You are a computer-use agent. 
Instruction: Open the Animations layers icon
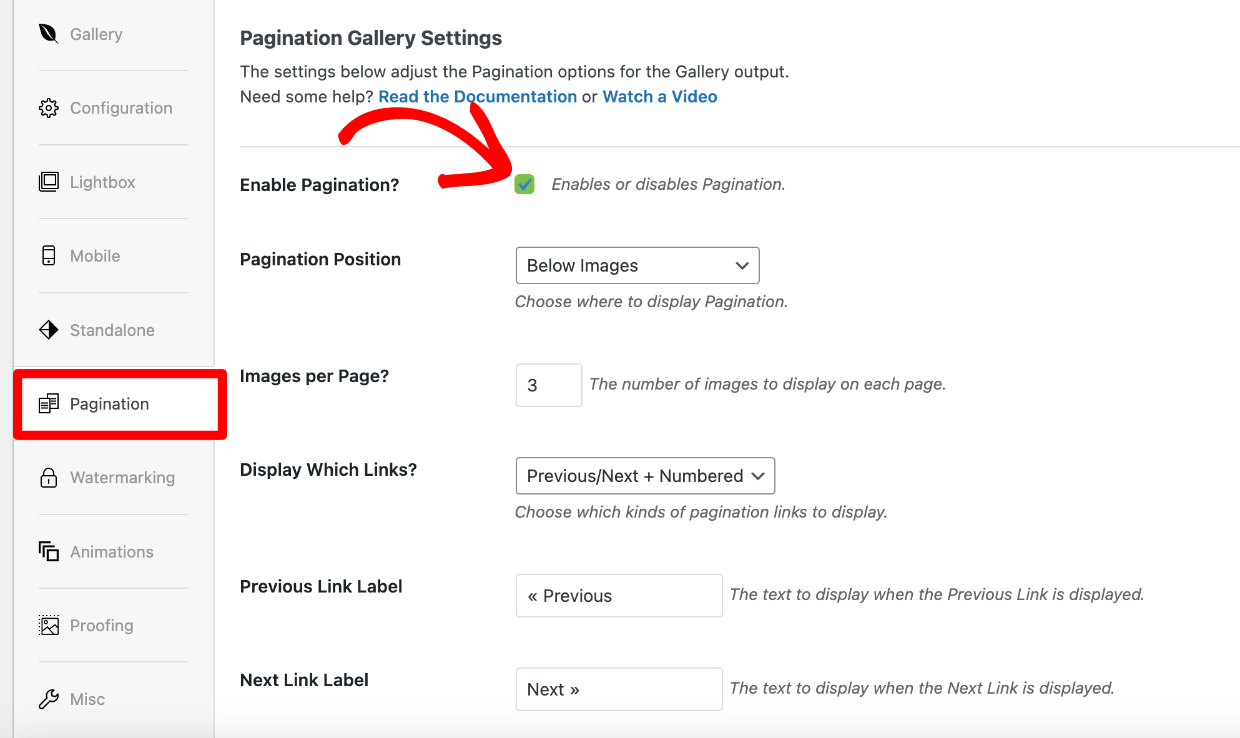[47, 551]
